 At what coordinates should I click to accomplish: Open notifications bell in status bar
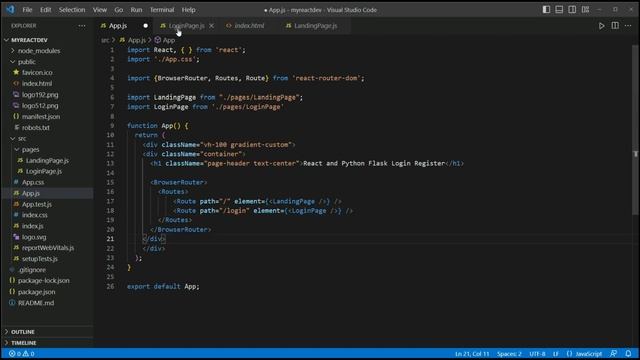(x=628, y=354)
